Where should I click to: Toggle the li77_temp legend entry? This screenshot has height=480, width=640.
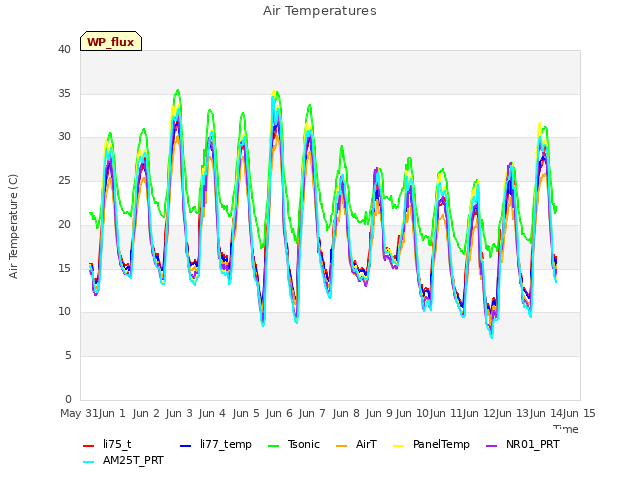point(216,444)
